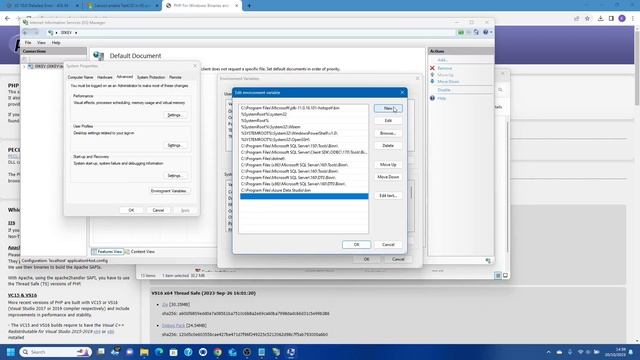Open Computer Name tab in System Properties

[x=80, y=77]
